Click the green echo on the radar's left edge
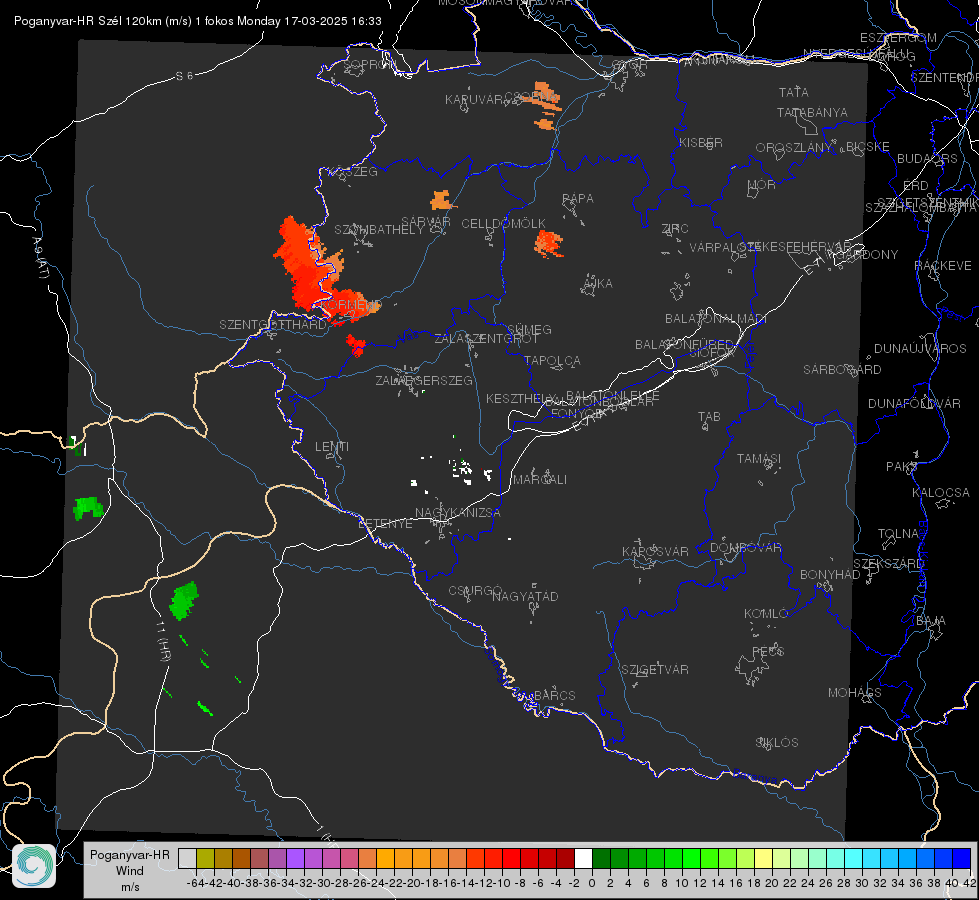The height and width of the screenshot is (900, 979). pyautogui.click(x=87, y=508)
